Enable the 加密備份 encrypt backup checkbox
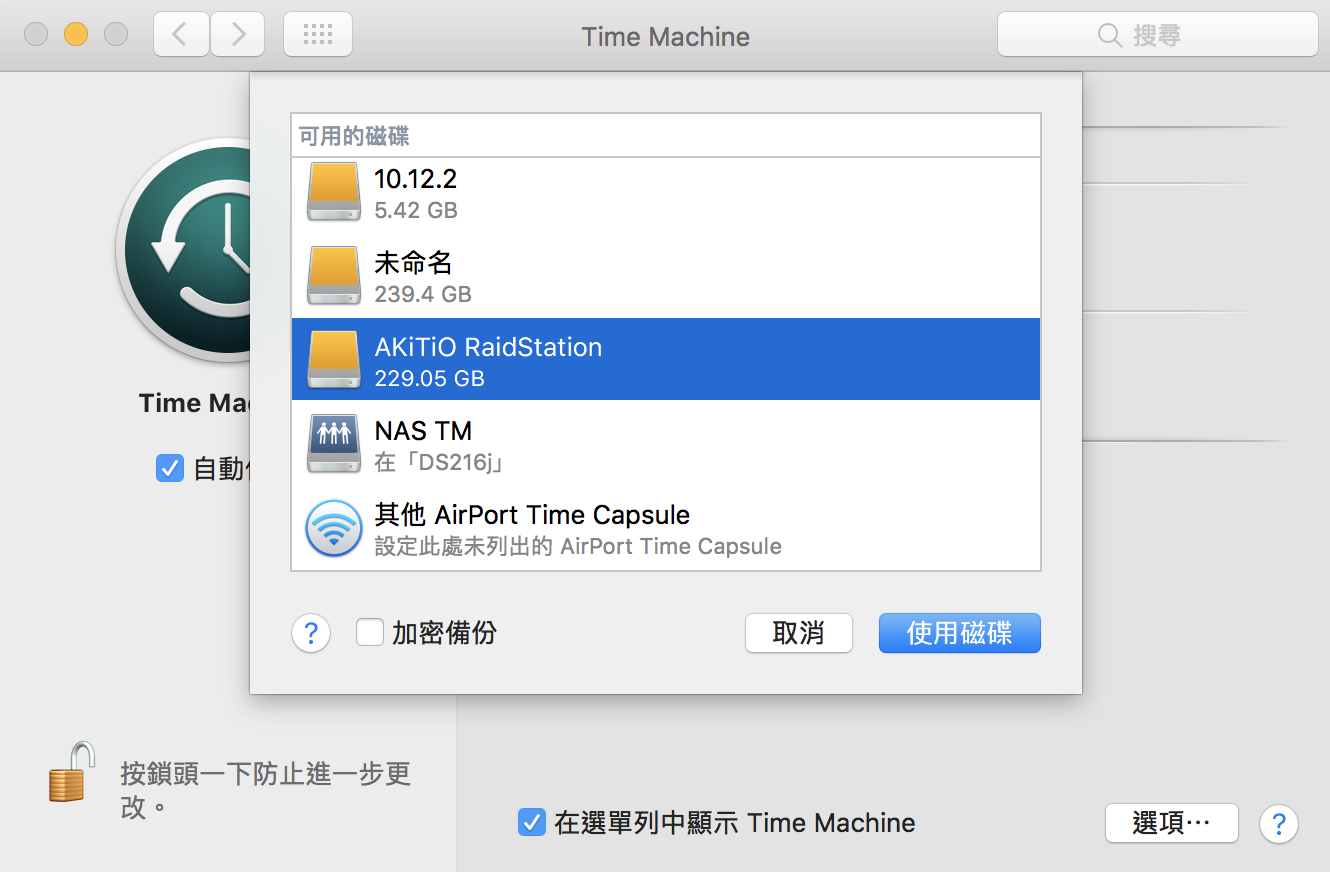 coord(370,633)
